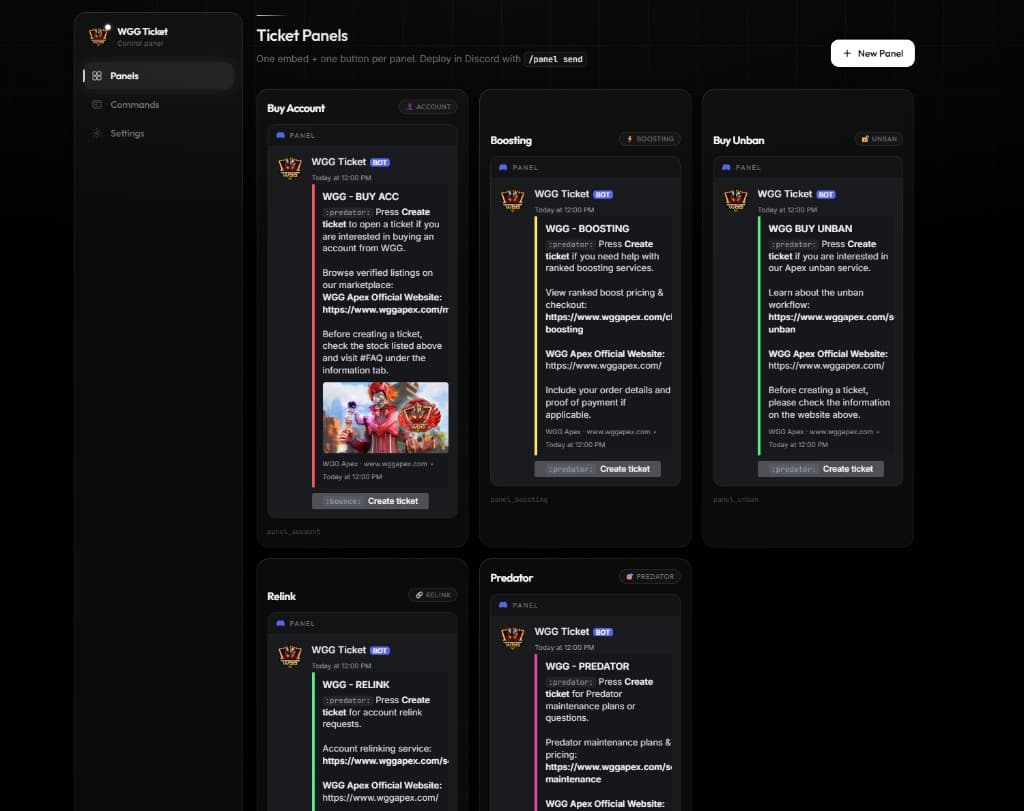Click the 'Boosting' card title

pos(511,140)
